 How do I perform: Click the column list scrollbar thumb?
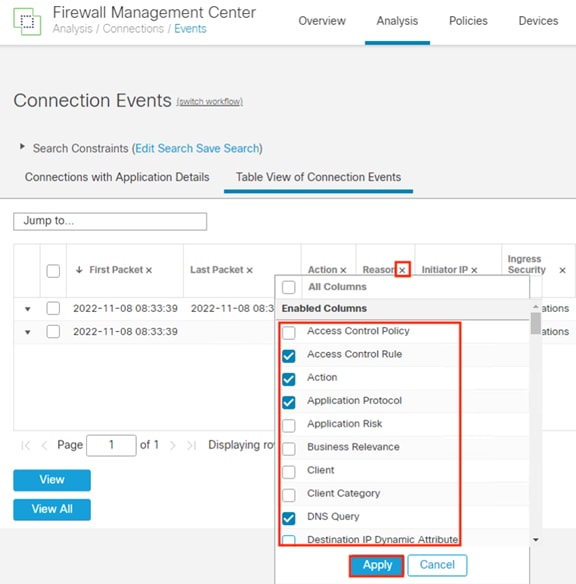[536, 323]
